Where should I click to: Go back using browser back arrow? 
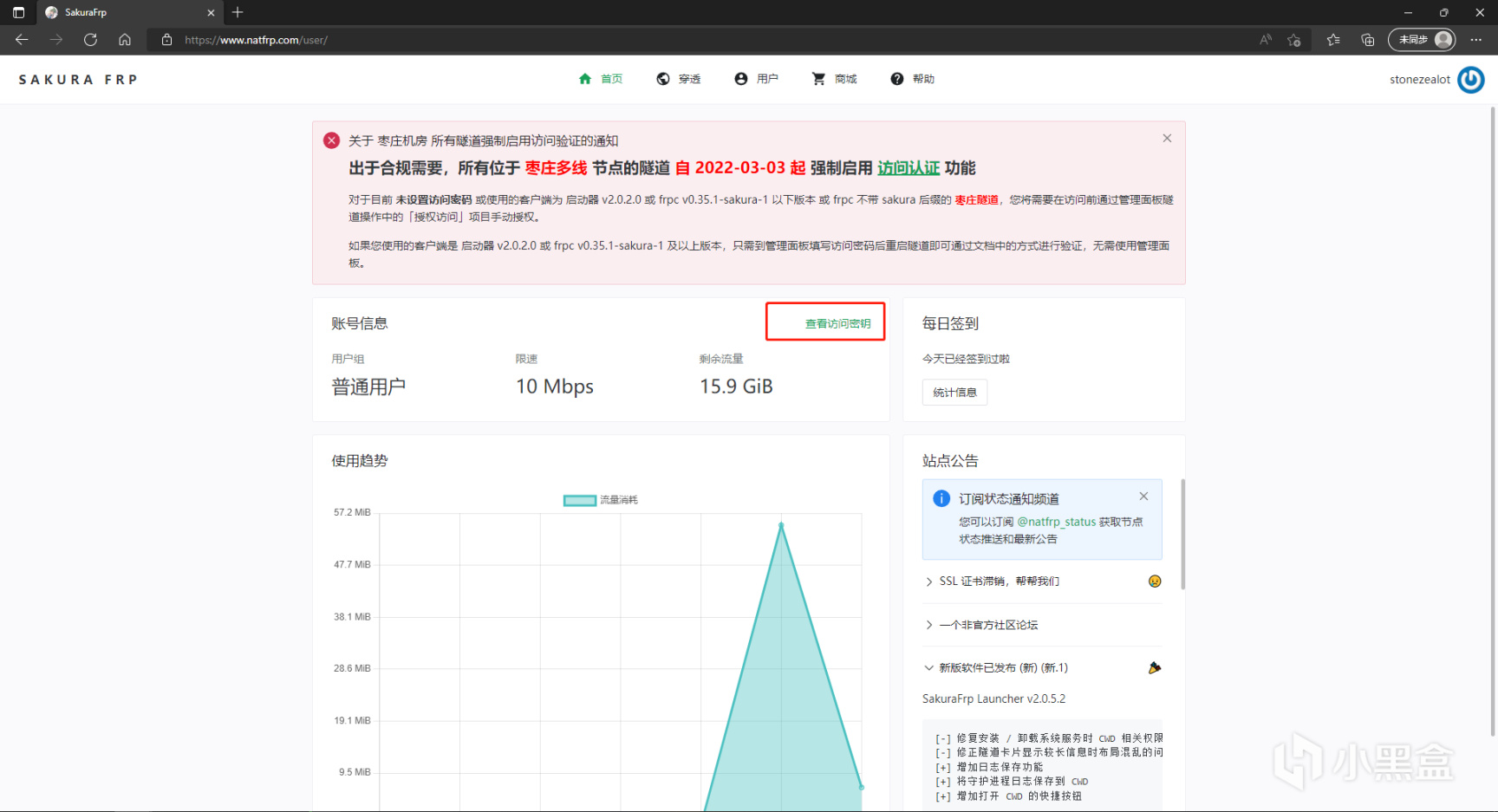tap(22, 40)
